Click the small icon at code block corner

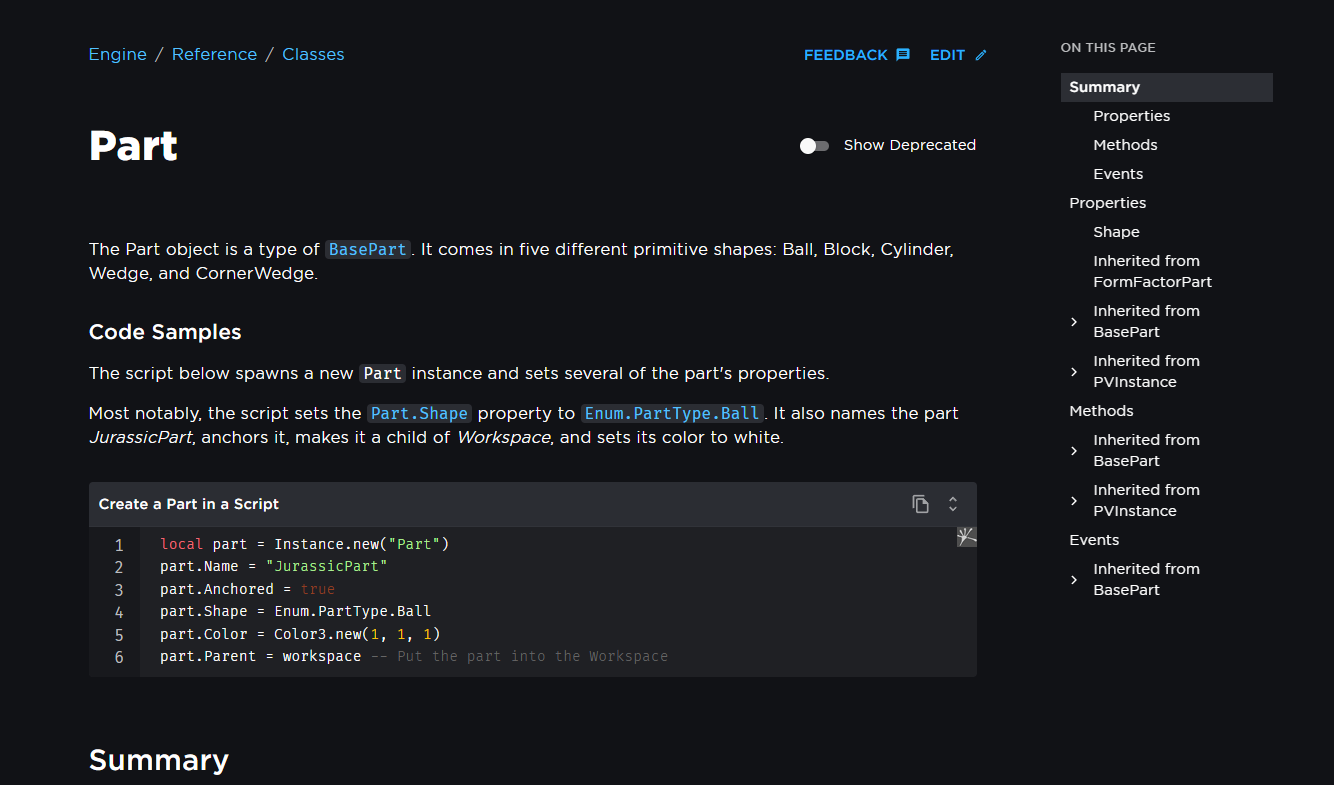click(966, 537)
